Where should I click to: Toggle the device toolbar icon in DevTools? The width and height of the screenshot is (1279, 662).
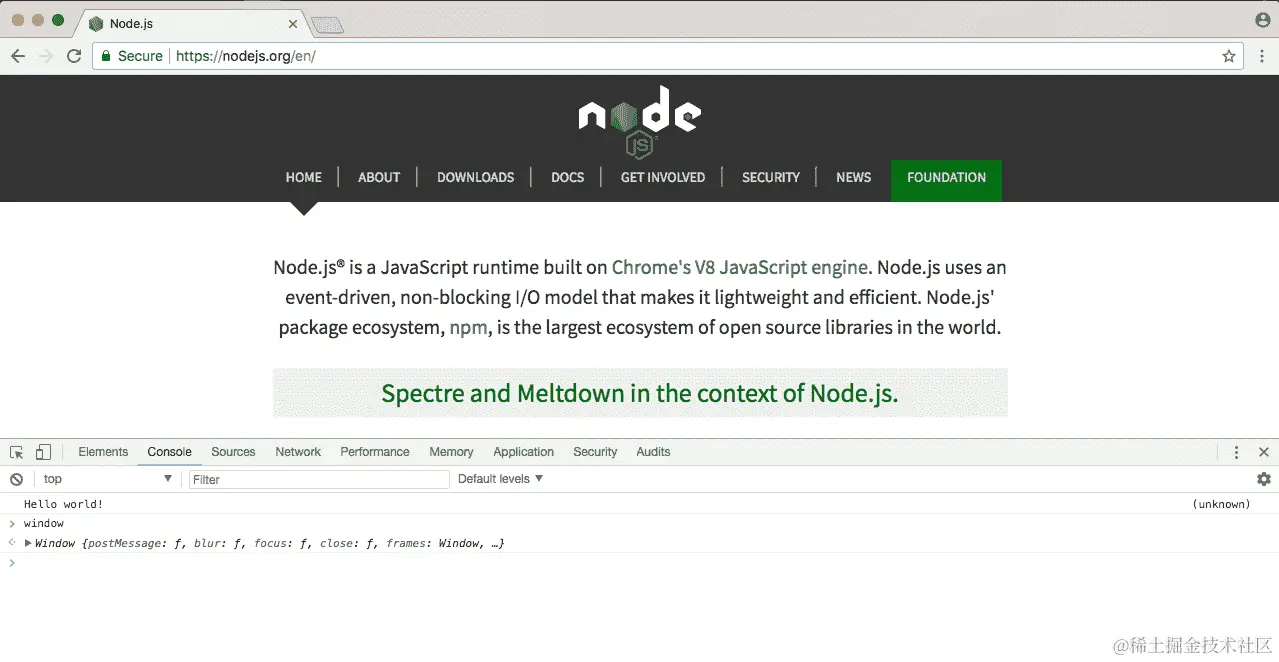(x=43, y=452)
